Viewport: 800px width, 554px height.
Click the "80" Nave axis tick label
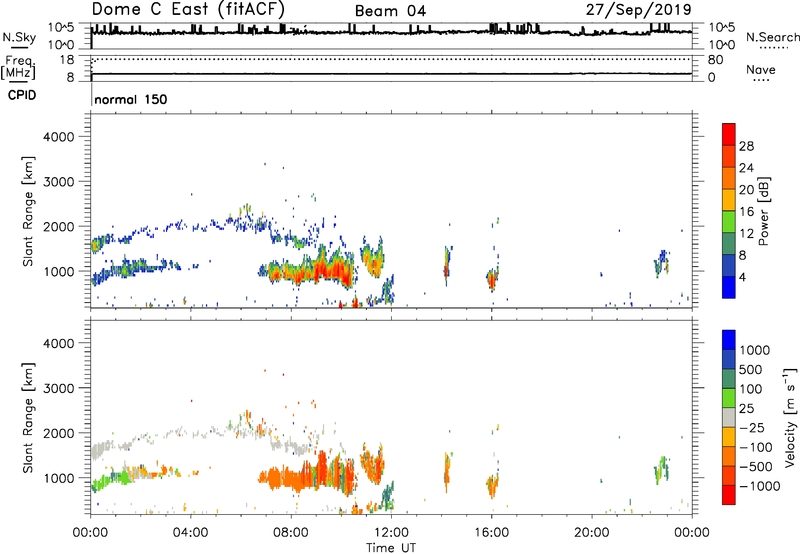tap(715, 60)
